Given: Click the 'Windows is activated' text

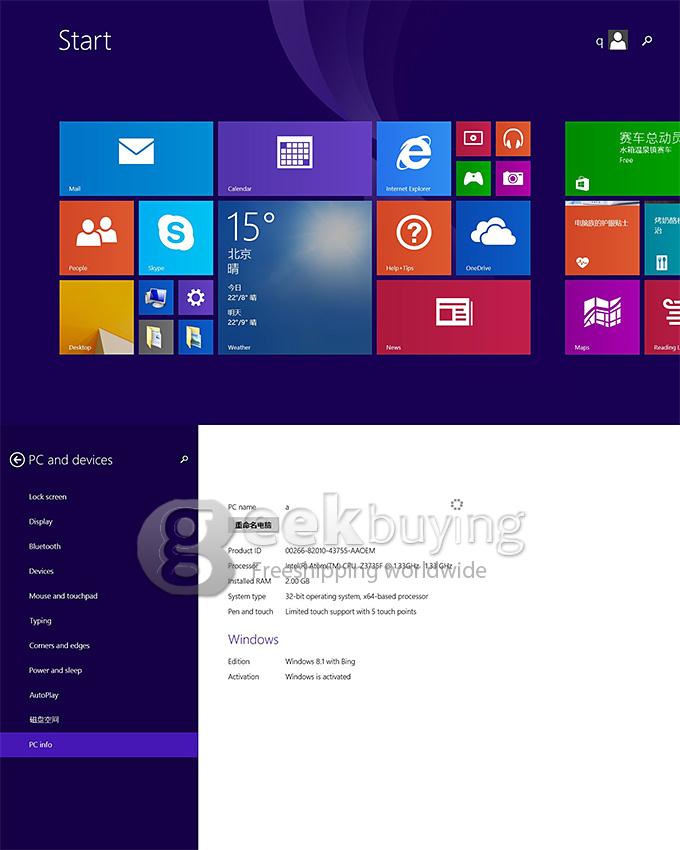Looking at the screenshot, I should click(x=318, y=677).
